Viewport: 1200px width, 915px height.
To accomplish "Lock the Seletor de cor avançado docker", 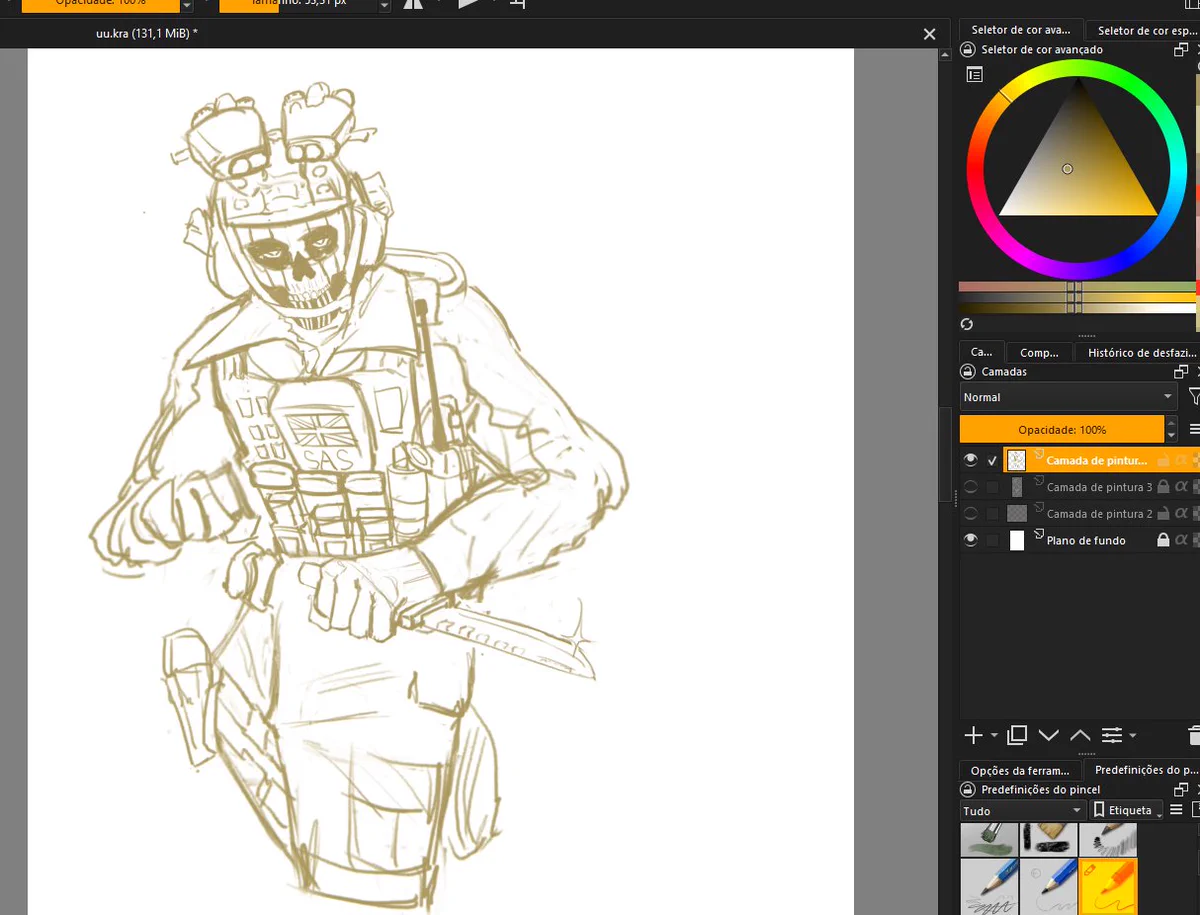I will tap(968, 49).
